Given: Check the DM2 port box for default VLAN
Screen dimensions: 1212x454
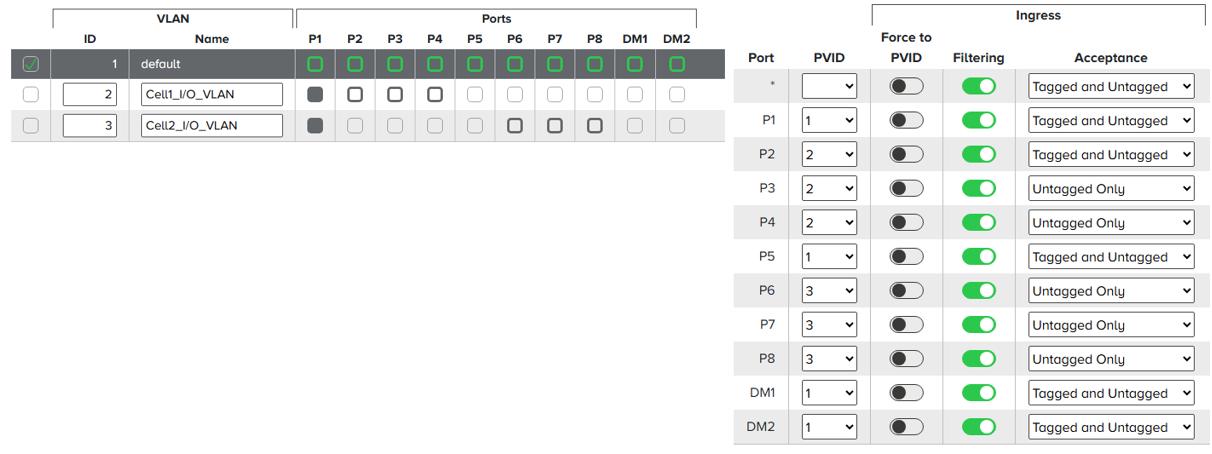Looking at the screenshot, I should 677,64.
